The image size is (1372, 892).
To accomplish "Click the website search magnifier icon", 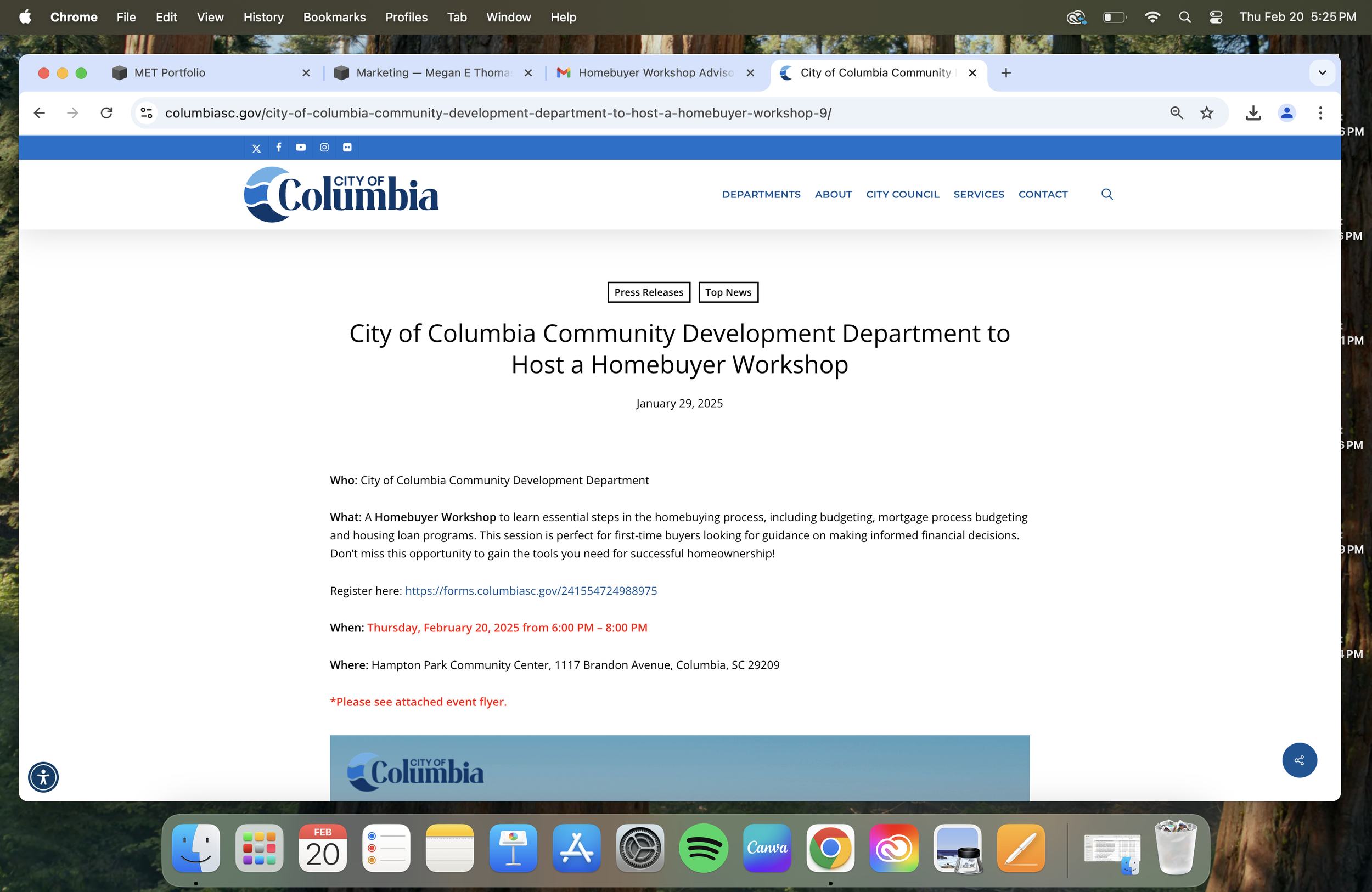I will [x=1107, y=194].
